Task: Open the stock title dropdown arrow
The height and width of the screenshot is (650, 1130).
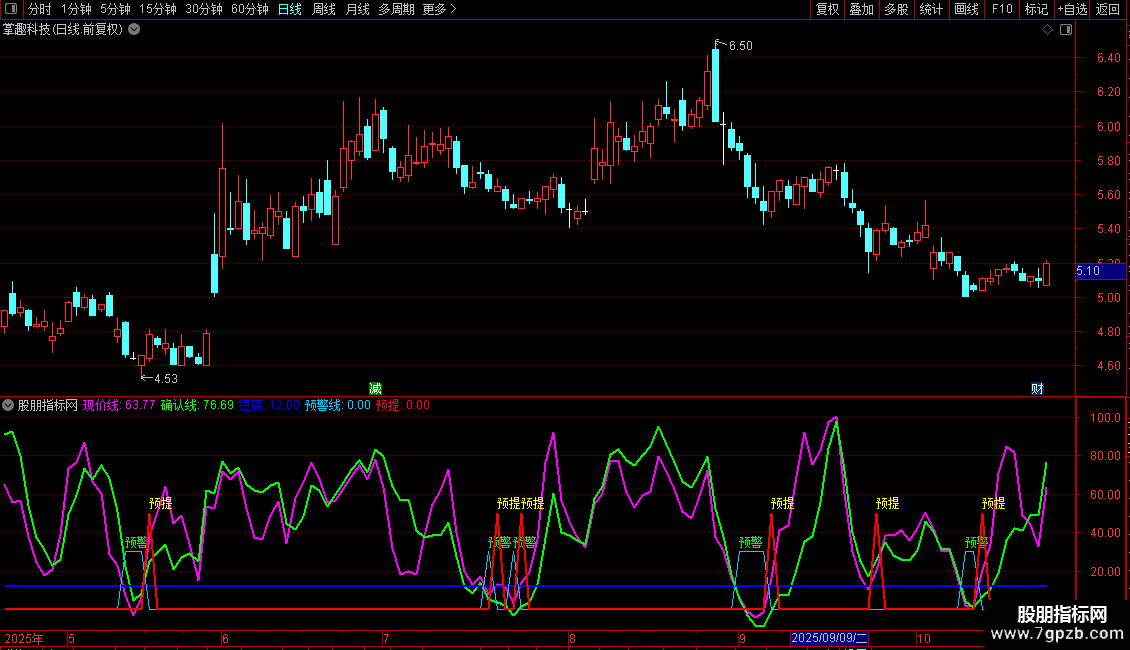Action: [x=134, y=30]
